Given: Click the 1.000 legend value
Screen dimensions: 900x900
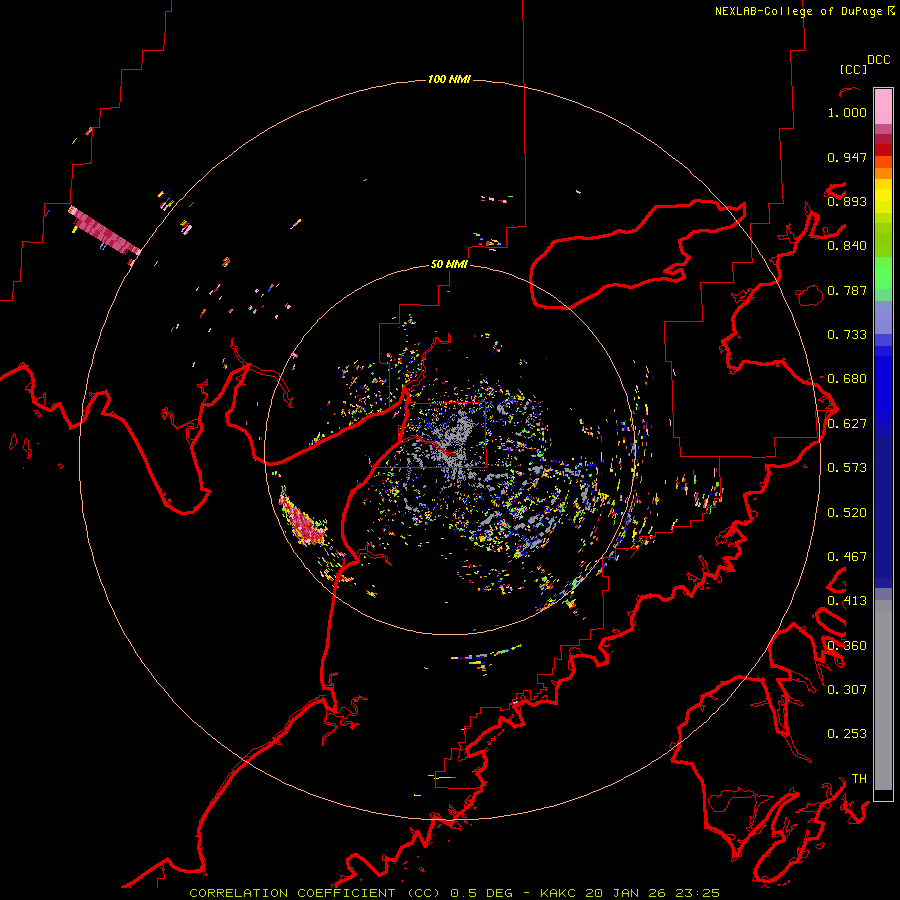Looking at the screenshot, I should (847, 112).
